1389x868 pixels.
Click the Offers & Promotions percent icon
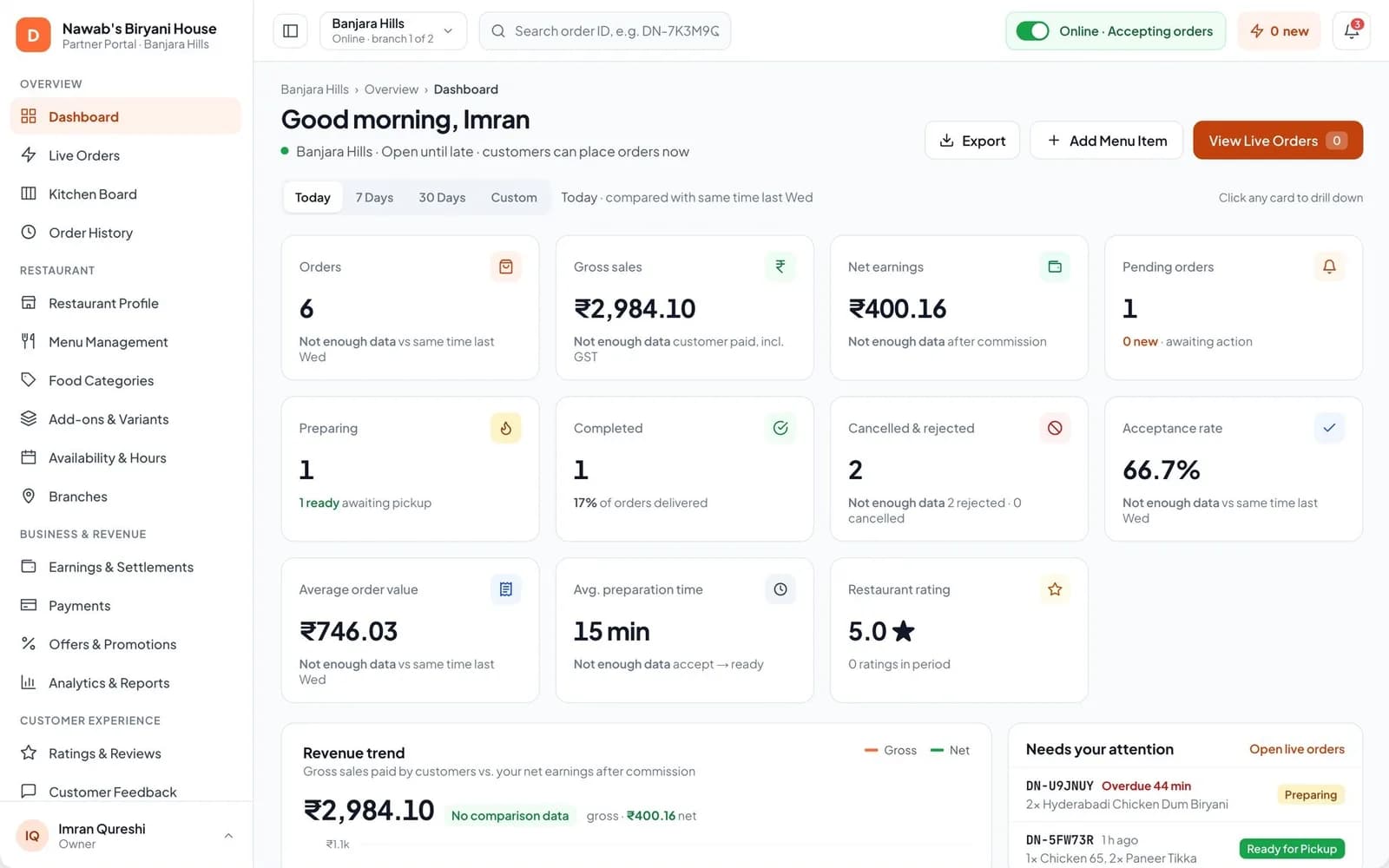pos(29,643)
